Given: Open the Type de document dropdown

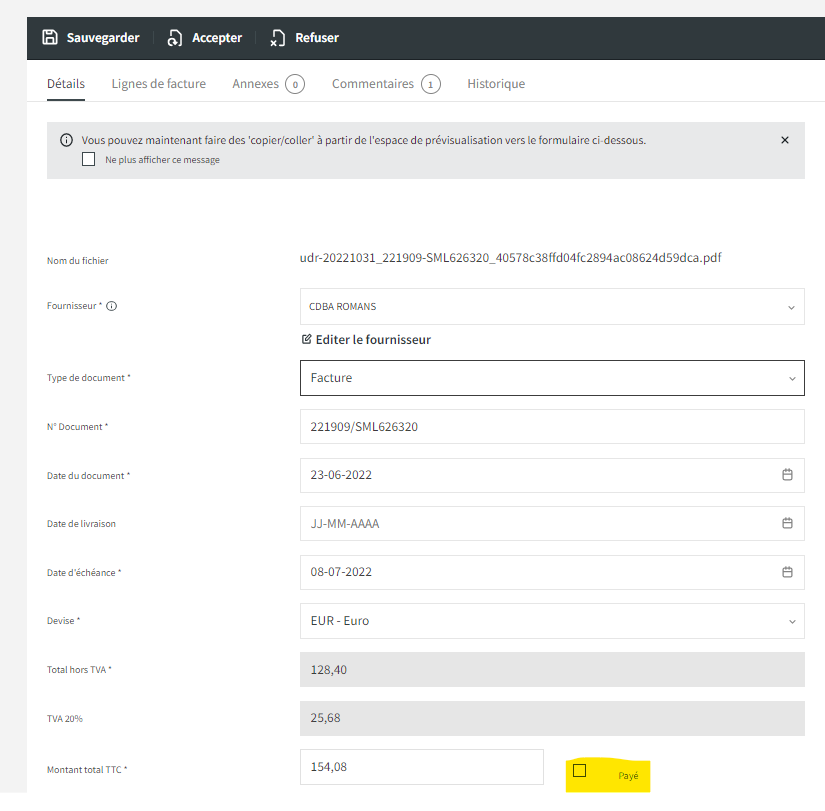Looking at the screenshot, I should click(x=552, y=378).
